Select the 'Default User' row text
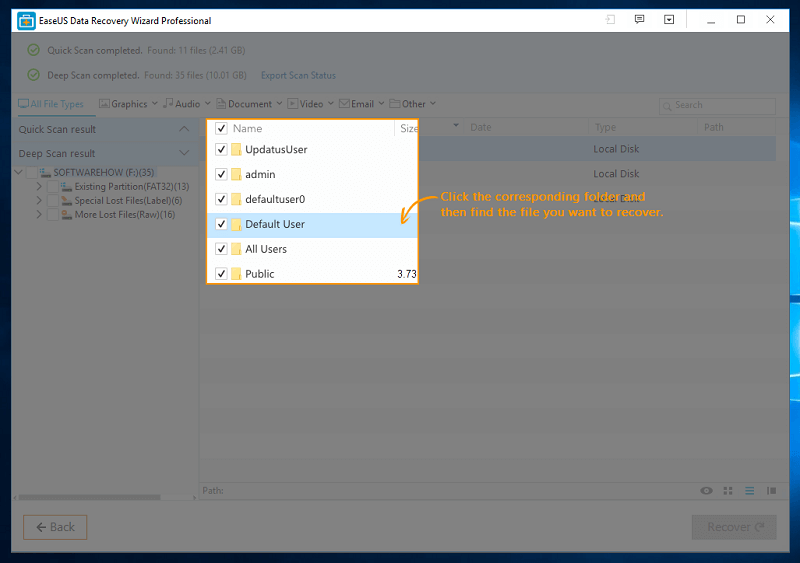This screenshot has width=800, height=563. click(274, 224)
